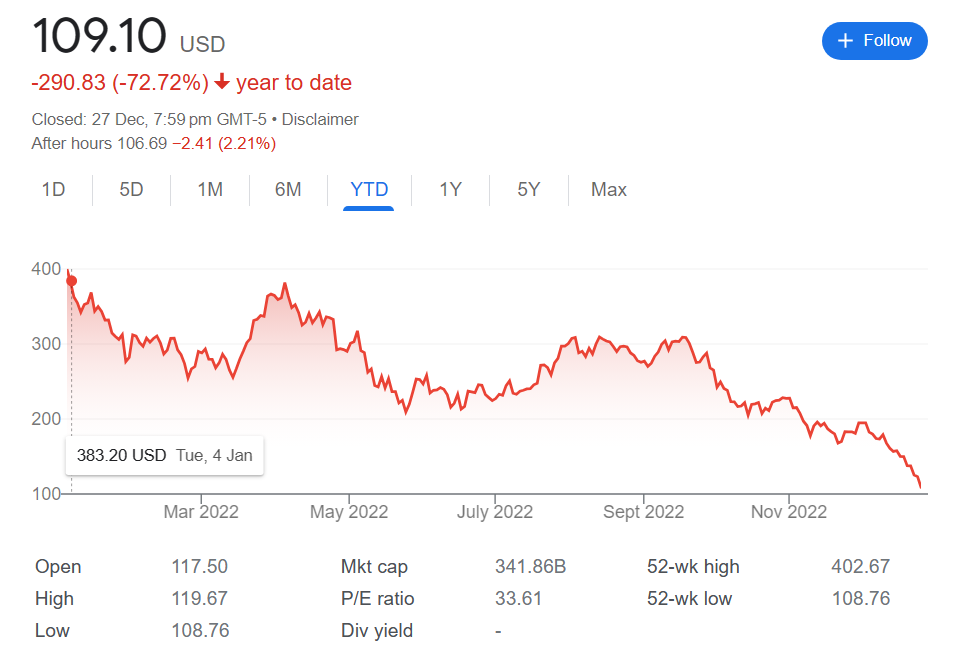
Task: Select the P/E ratio label
Action: (x=378, y=599)
